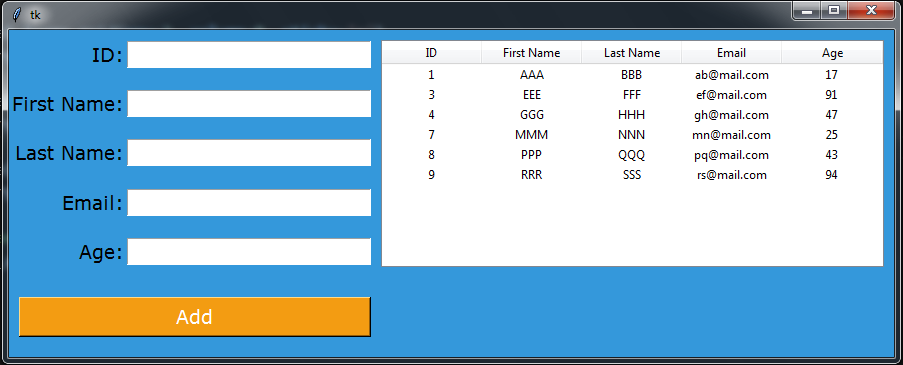Select email mn@mail.com
This screenshot has height=365, width=903.
coord(731,135)
